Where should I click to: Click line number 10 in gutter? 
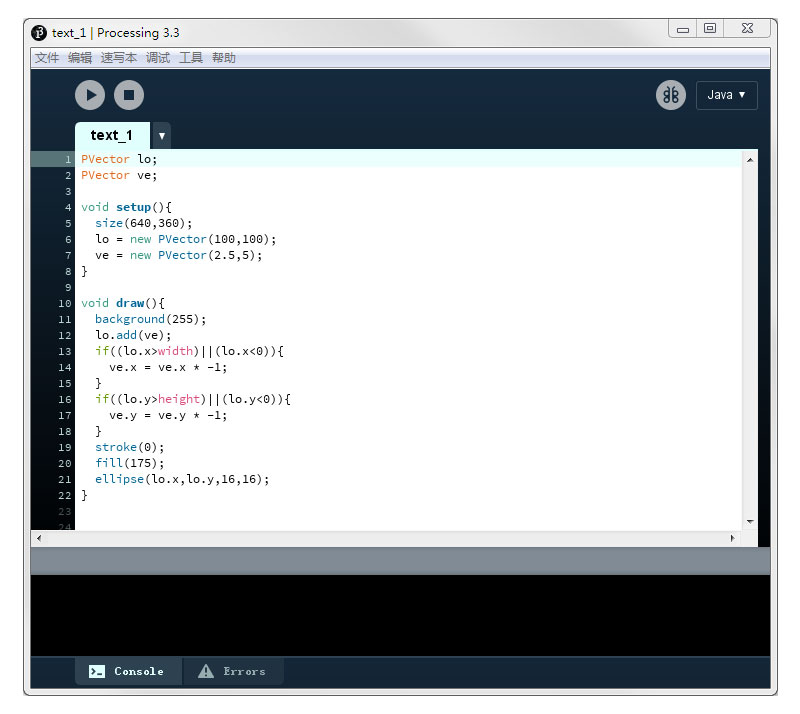[65, 303]
